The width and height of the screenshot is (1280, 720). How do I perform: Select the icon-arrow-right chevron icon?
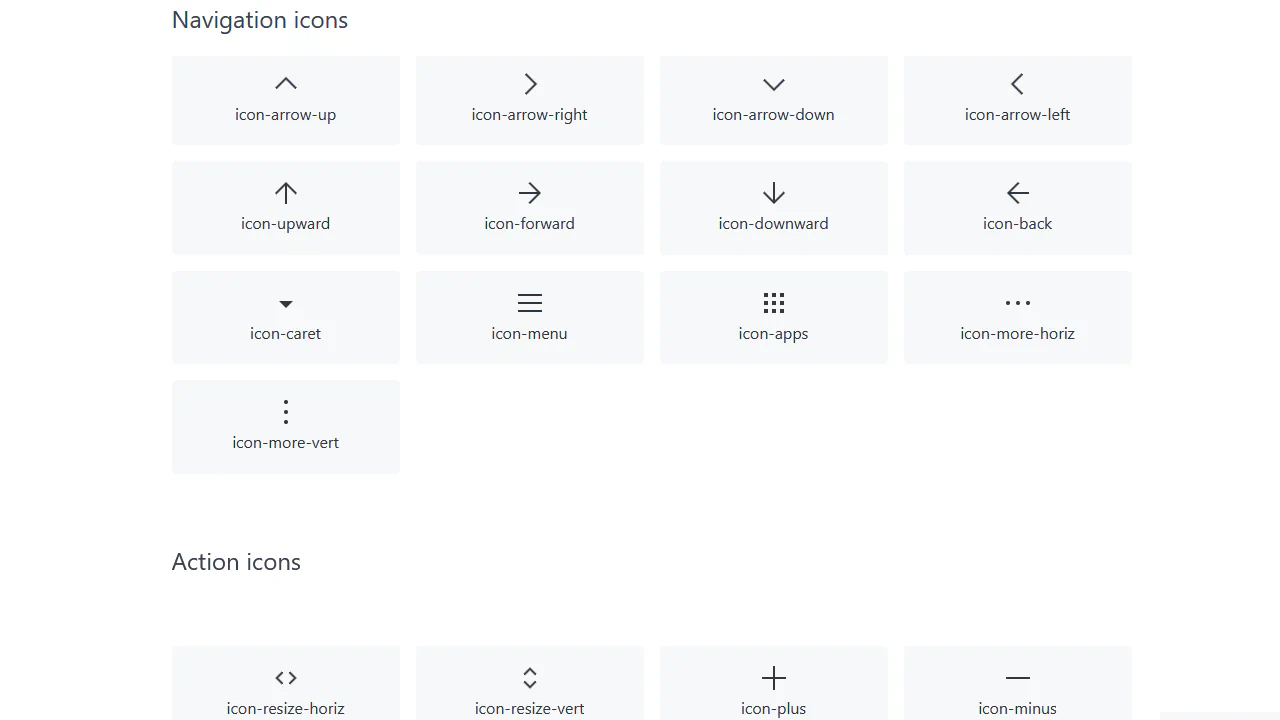[531, 84]
